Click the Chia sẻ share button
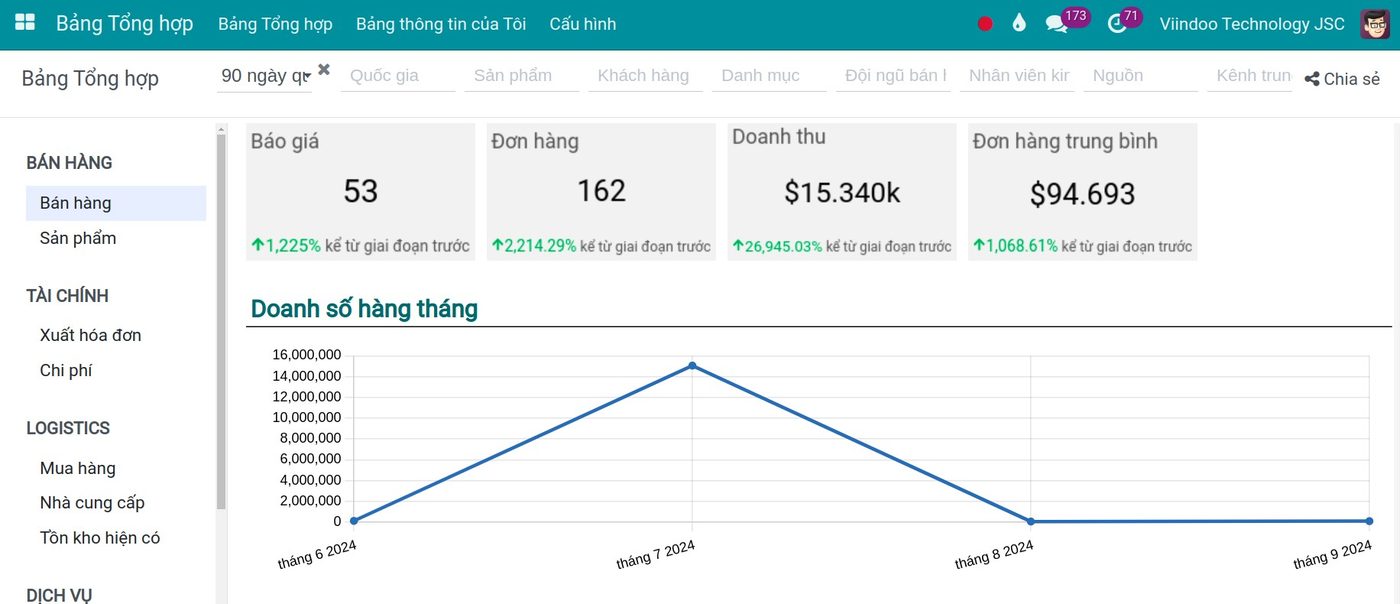 tap(1342, 79)
